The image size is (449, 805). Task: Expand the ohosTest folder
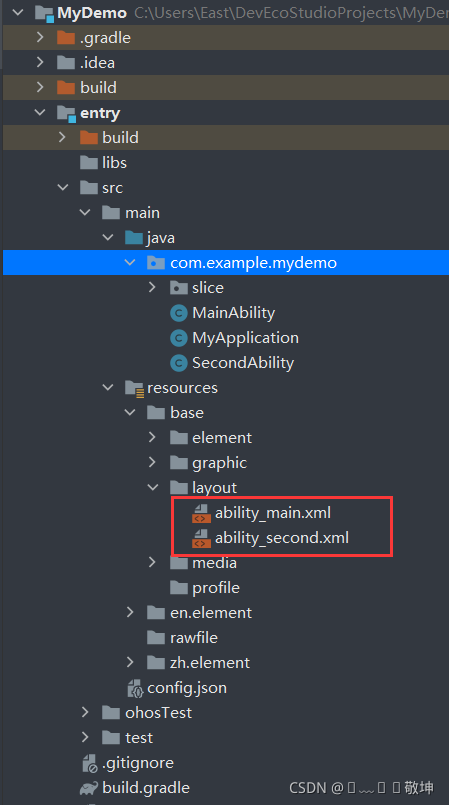point(85,713)
